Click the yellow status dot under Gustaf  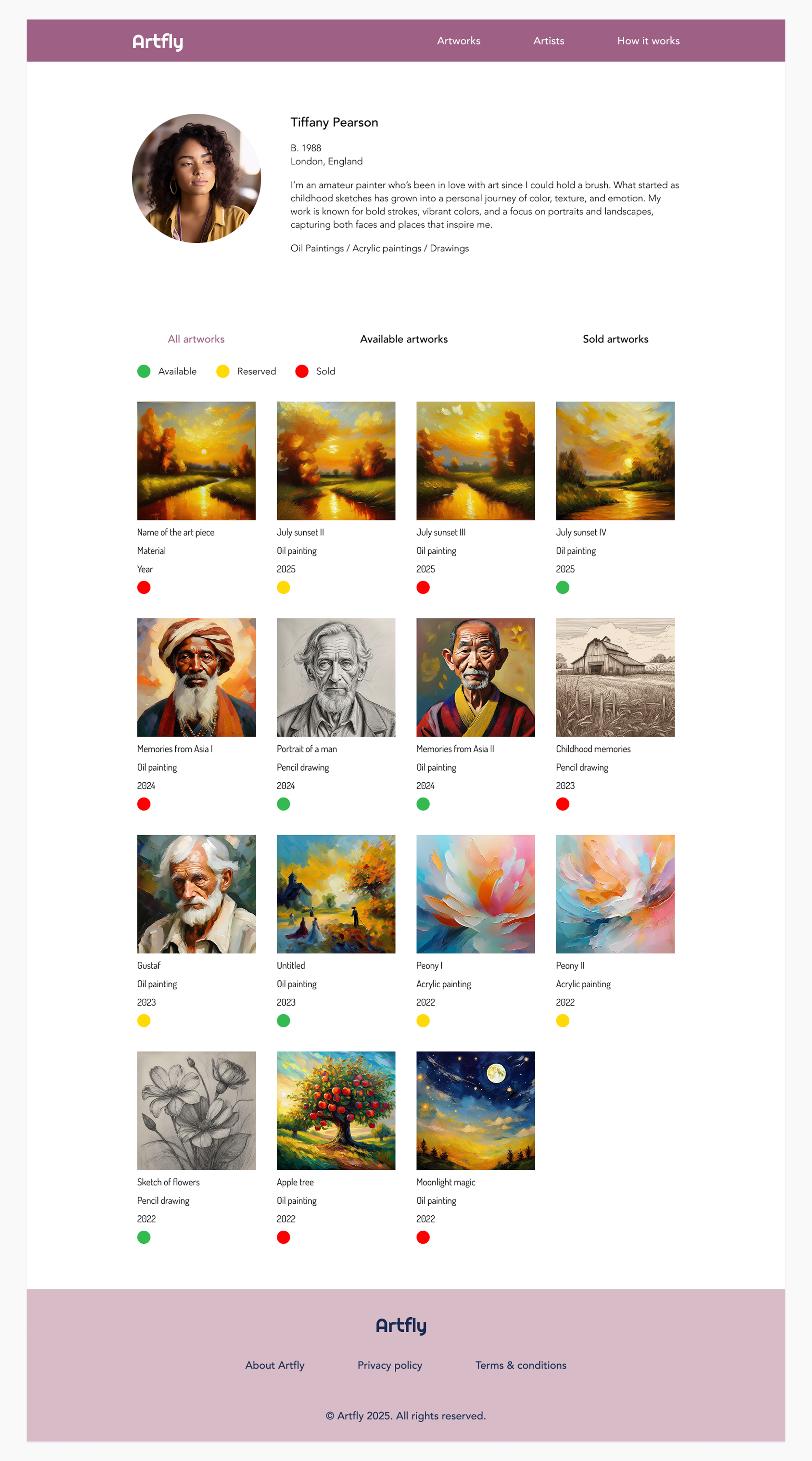tap(144, 1021)
